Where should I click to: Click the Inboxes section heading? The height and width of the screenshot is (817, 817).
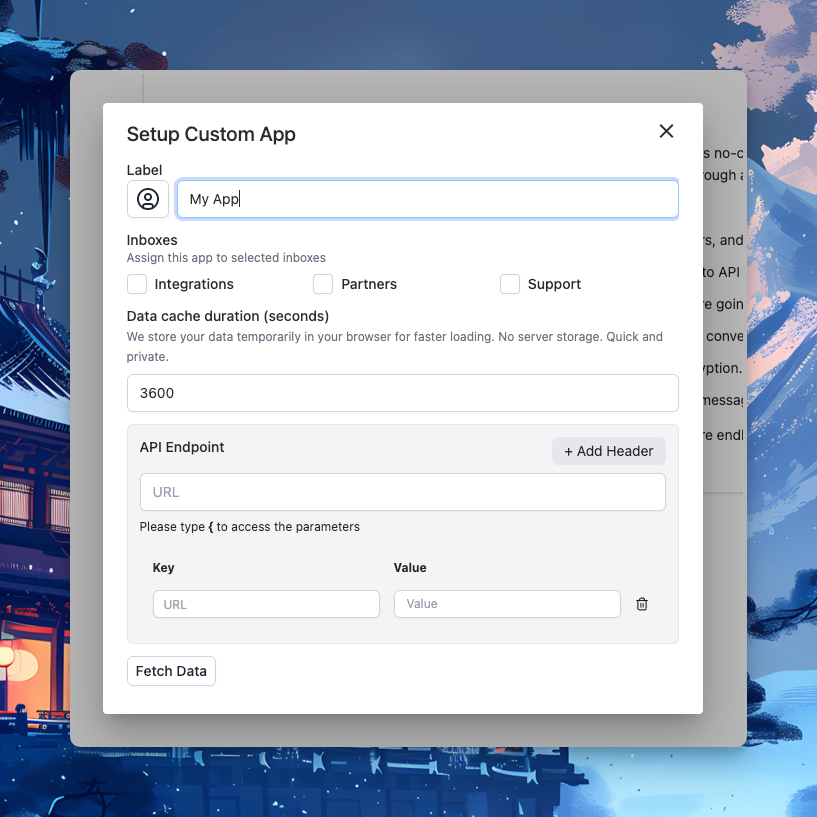[x=152, y=240]
